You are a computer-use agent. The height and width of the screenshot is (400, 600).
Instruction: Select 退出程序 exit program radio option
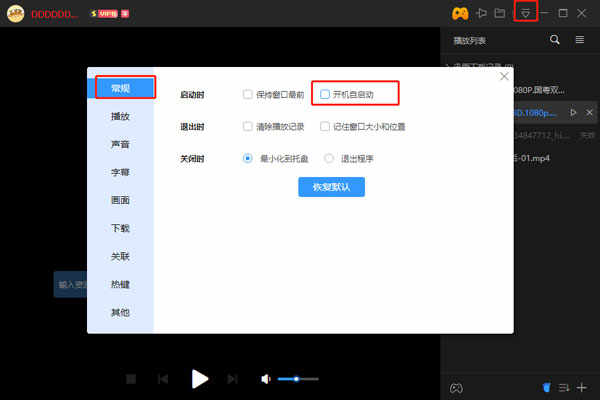[328, 158]
